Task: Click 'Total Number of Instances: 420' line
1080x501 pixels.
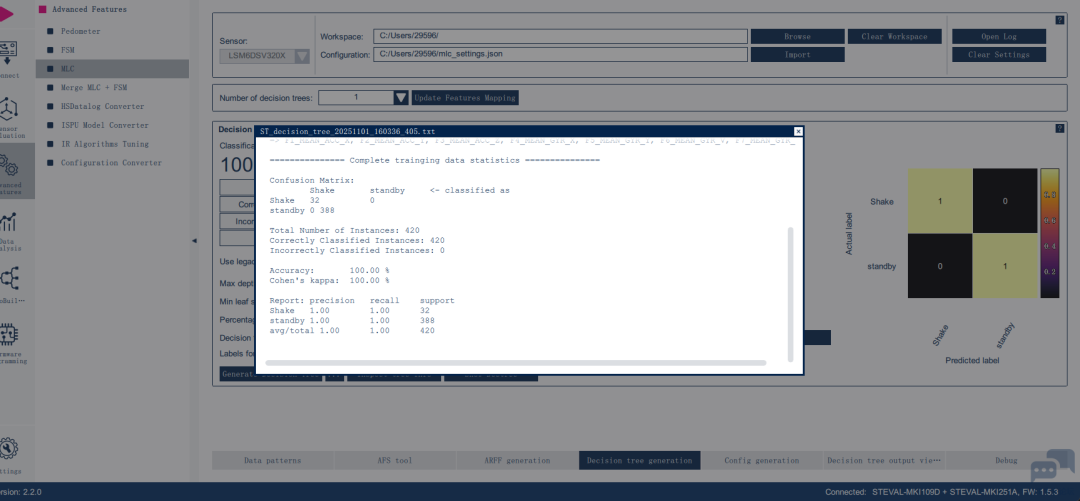Action: tap(344, 230)
